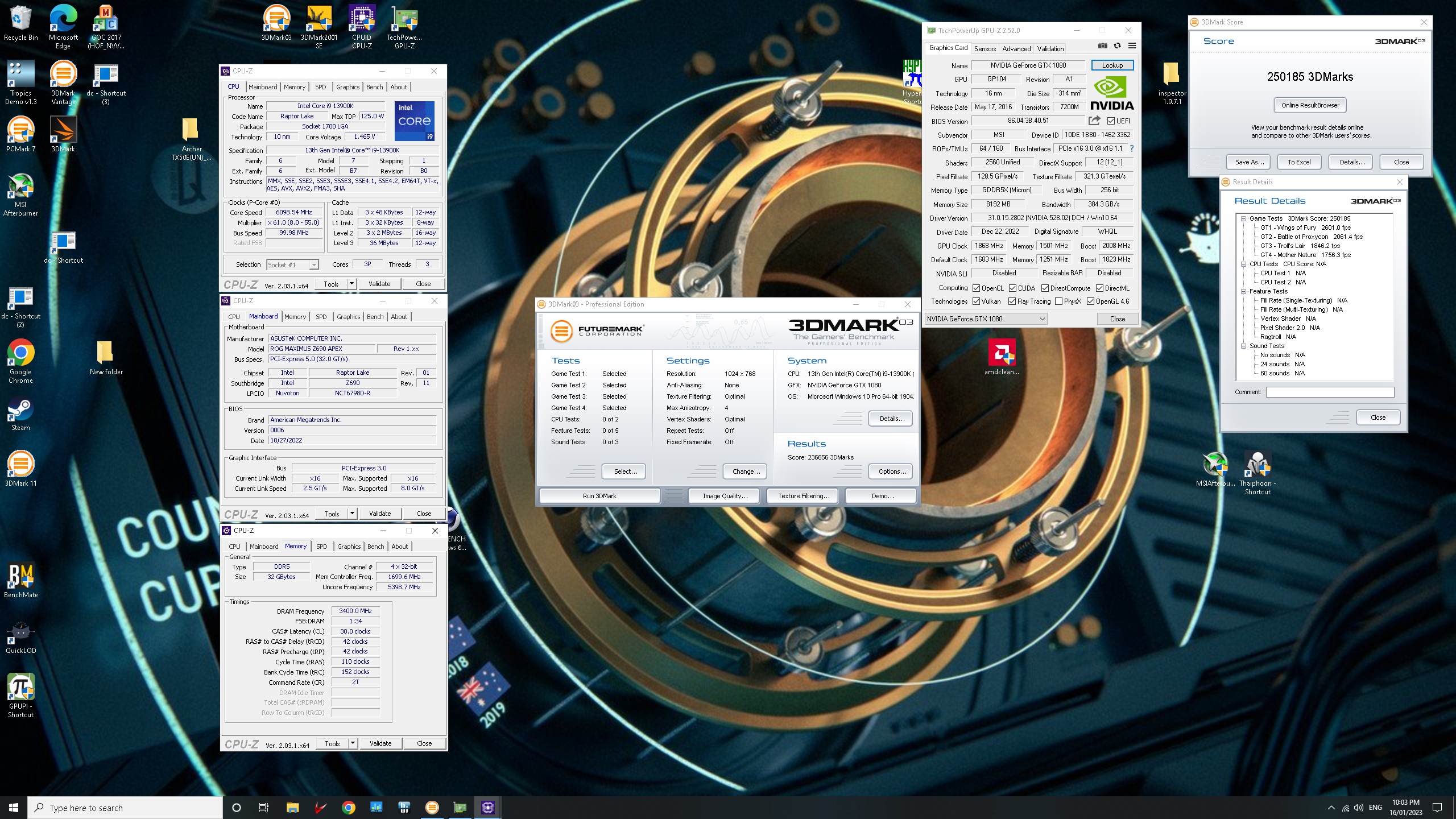The height and width of the screenshot is (819, 1456).
Task: Open the Windows Start menu
Action: (x=14, y=808)
